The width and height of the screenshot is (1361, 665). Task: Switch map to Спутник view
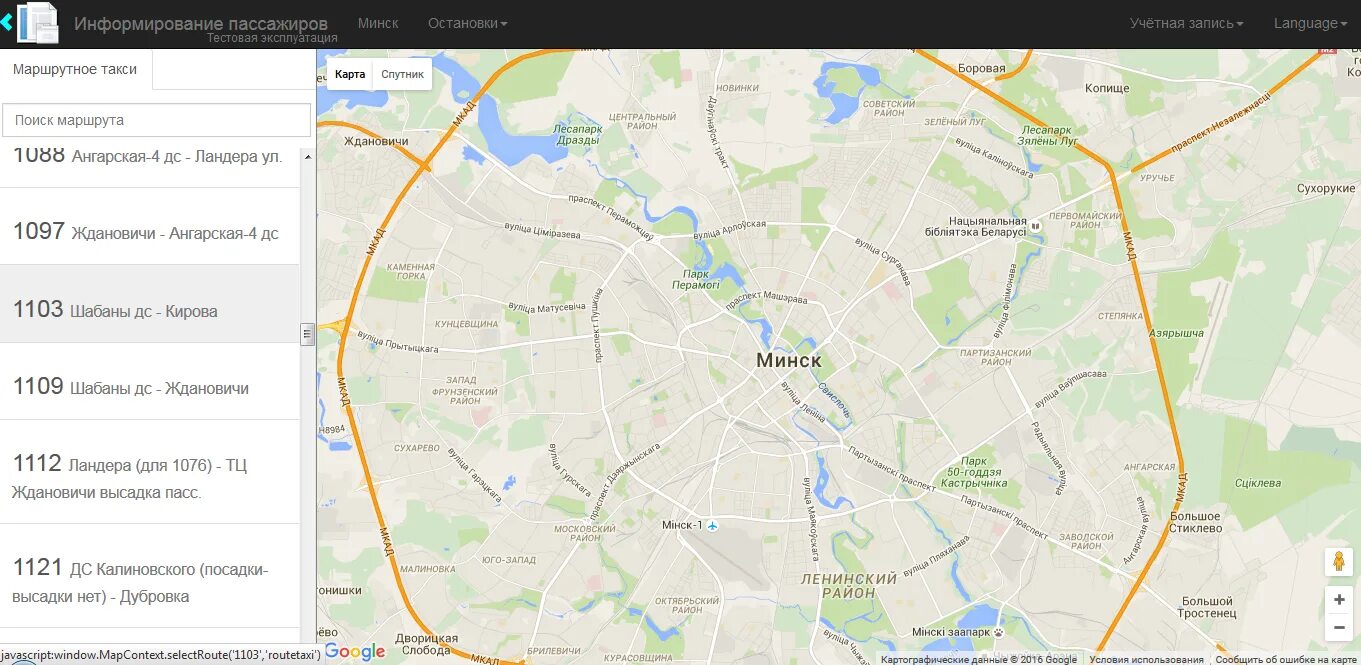click(x=402, y=74)
